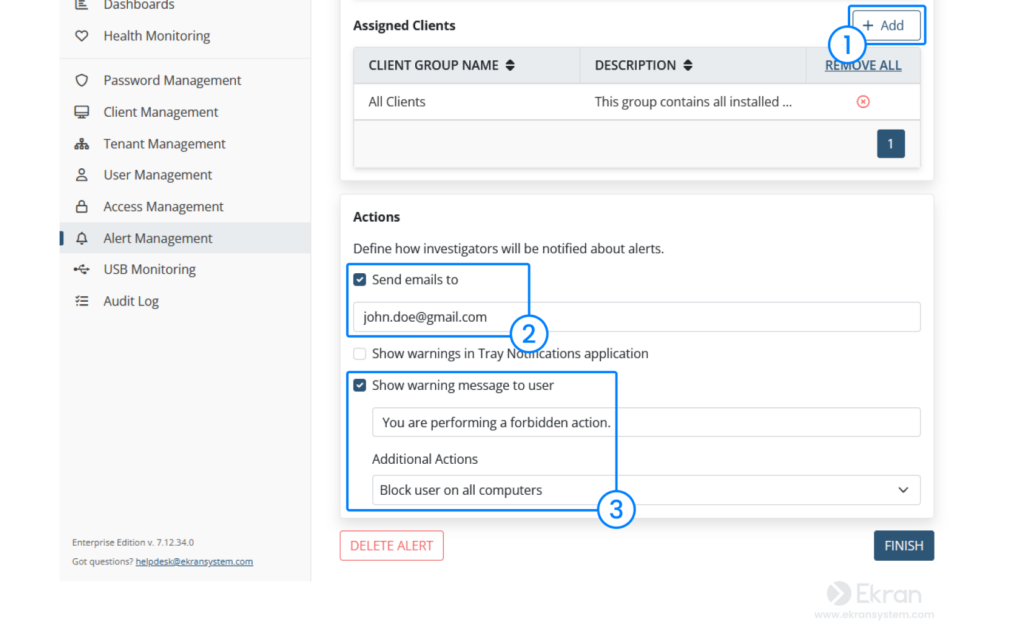Viewport: 1024px width, 642px height.
Task: Open Audit Log in sidebar
Action: [131, 301]
